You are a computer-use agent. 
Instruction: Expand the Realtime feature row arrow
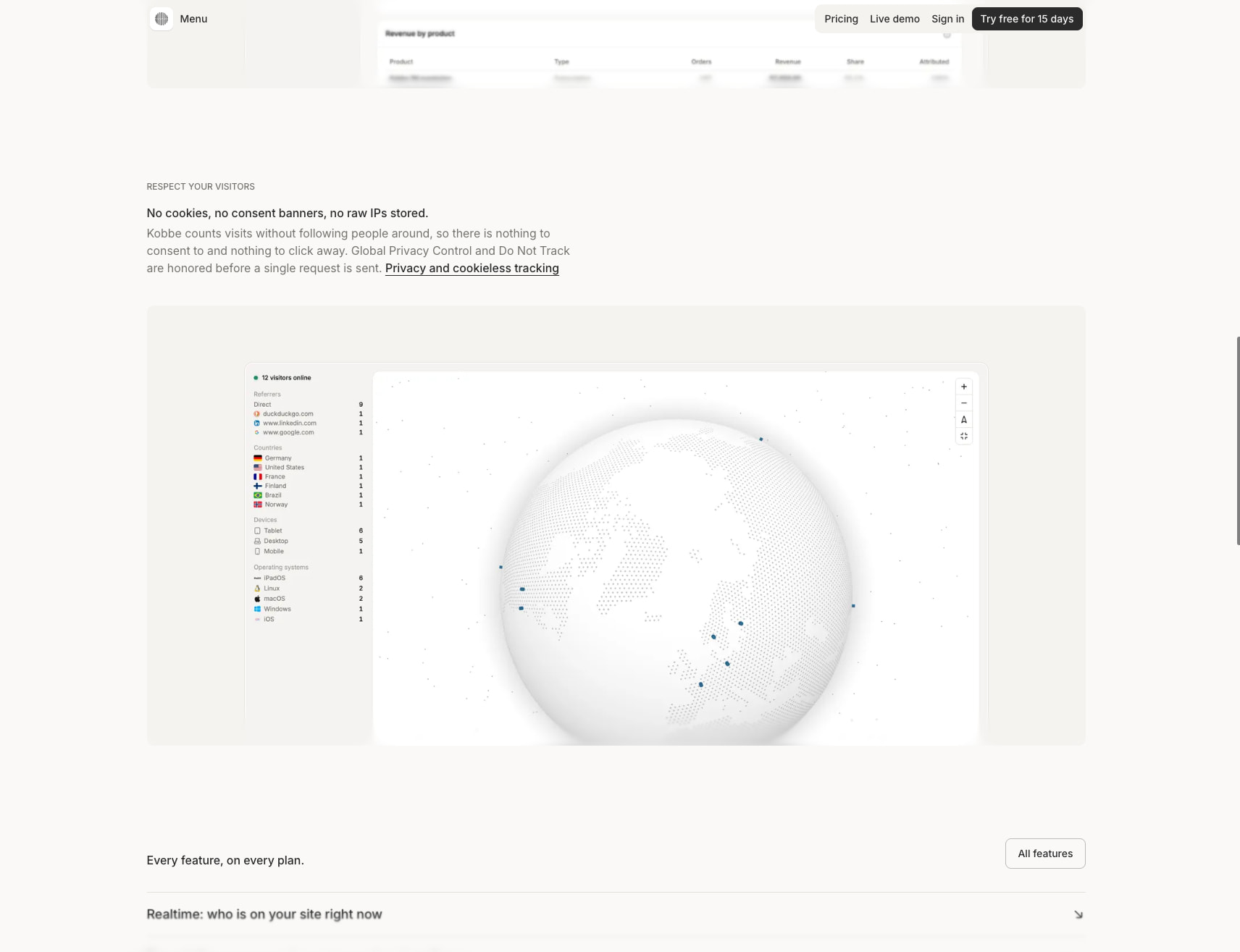pos(1078,914)
